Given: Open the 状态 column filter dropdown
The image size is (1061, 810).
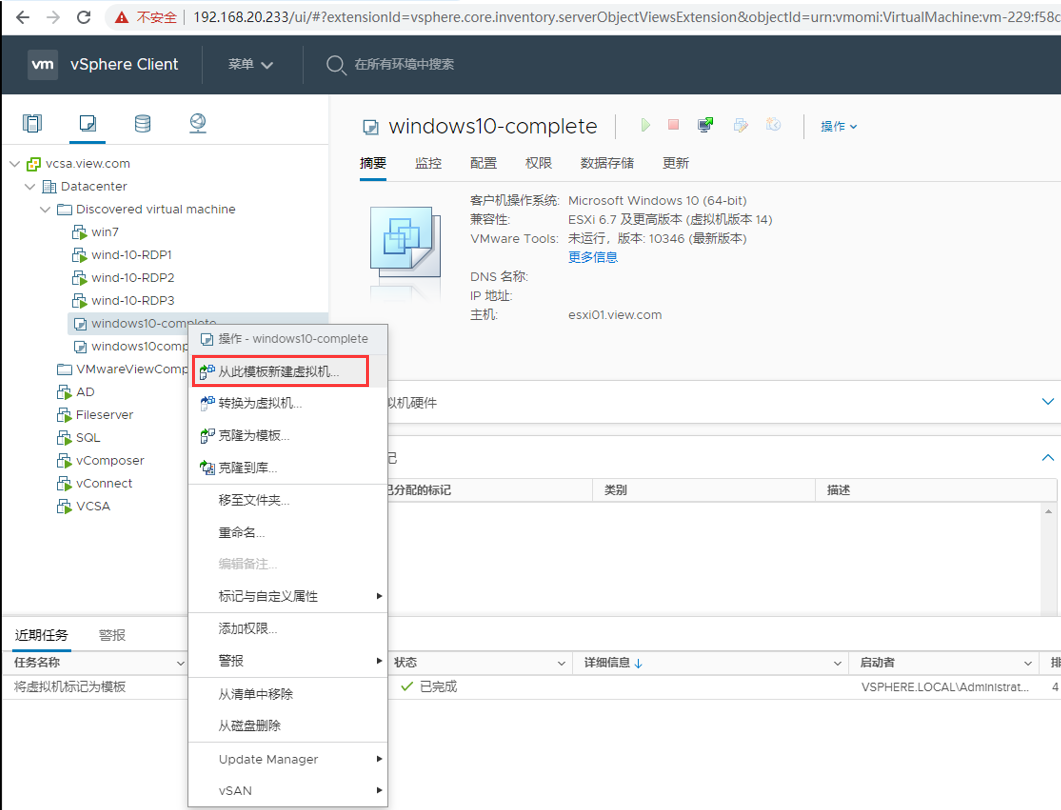Looking at the screenshot, I should coord(561,663).
